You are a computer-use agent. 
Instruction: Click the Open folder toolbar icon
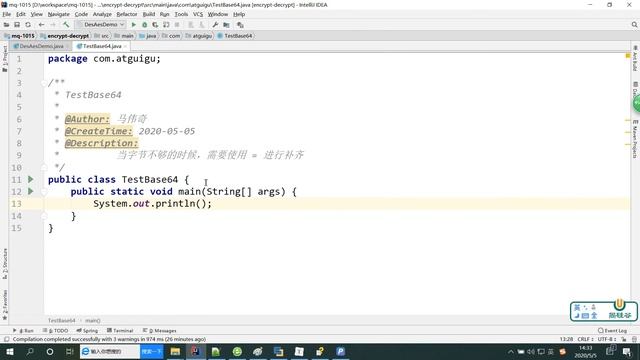(6, 25)
